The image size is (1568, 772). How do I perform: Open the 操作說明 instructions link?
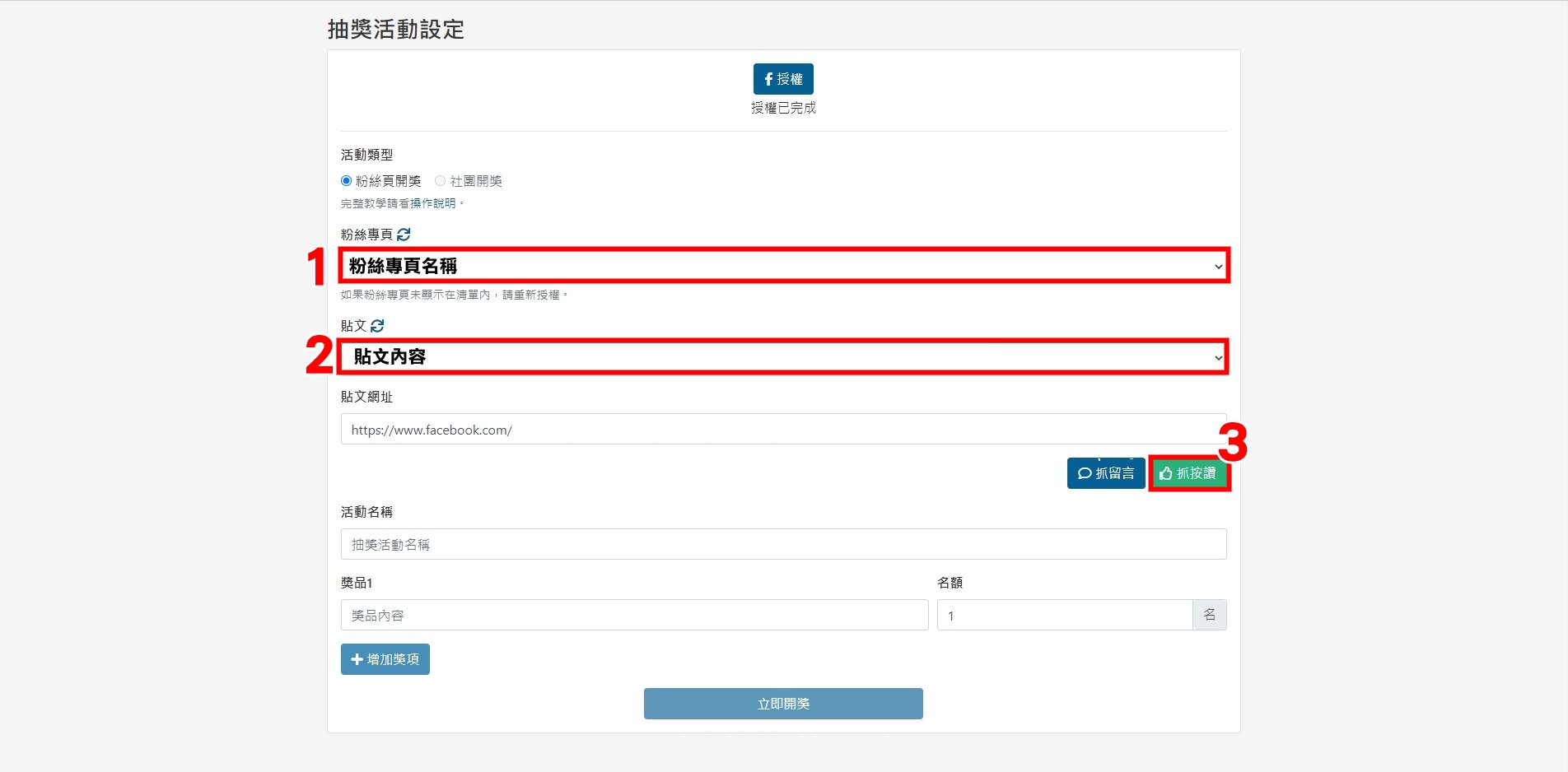click(x=433, y=203)
